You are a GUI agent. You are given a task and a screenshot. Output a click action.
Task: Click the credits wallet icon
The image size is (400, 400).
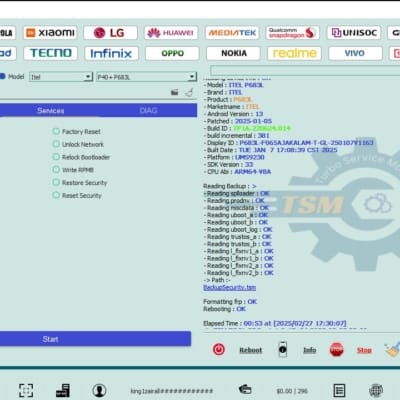(x=245, y=389)
